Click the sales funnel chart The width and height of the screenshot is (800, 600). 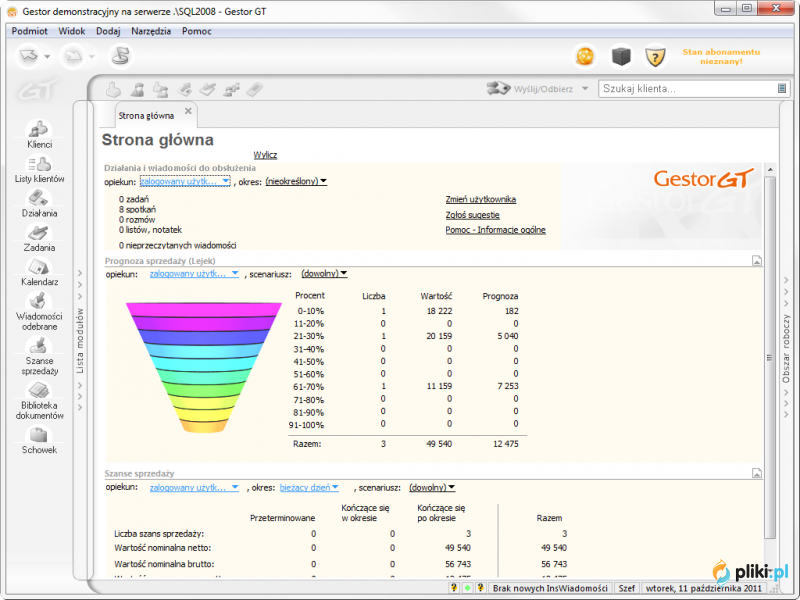coord(204,367)
